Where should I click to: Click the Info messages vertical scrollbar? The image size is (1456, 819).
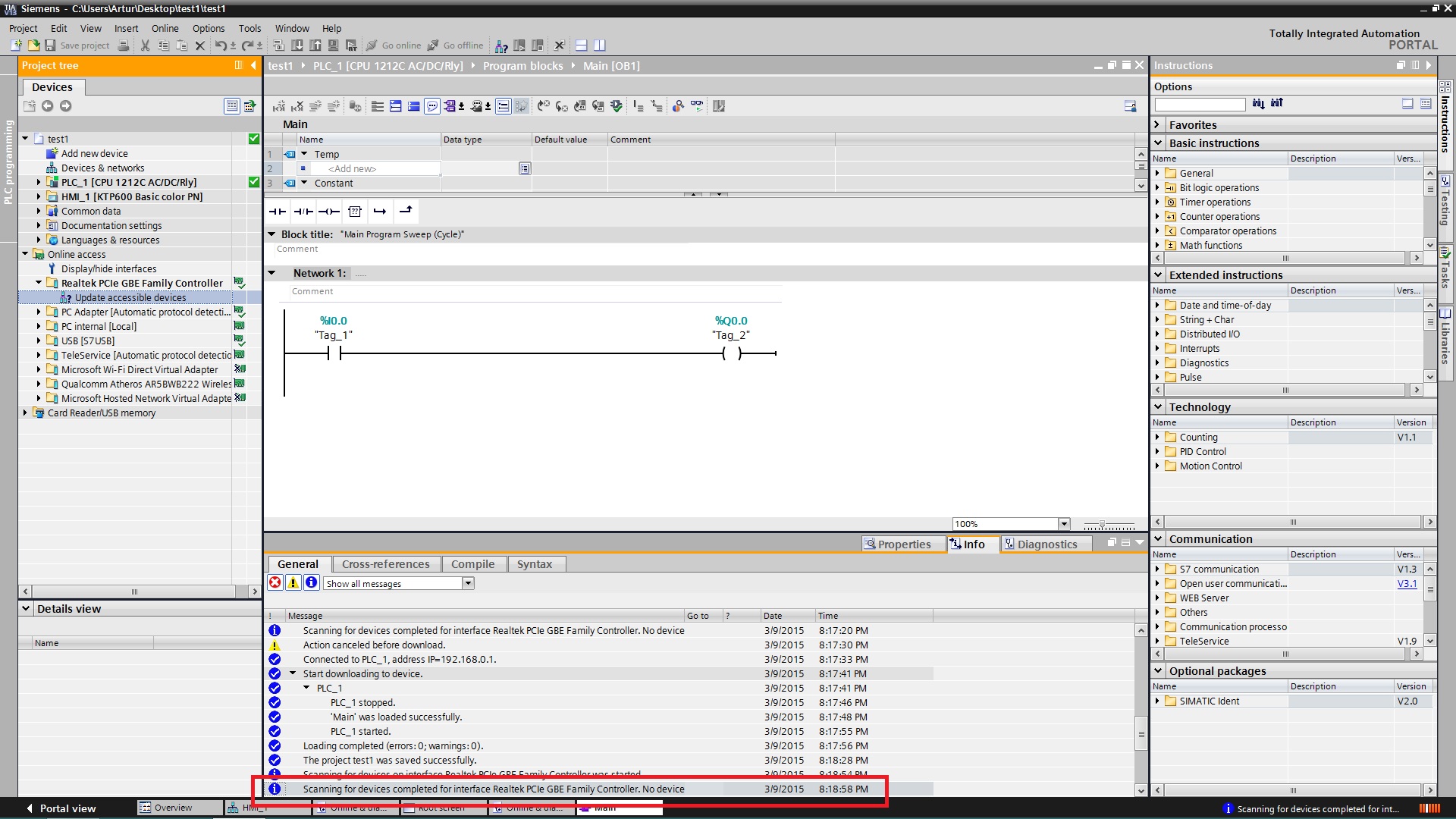tap(1141, 710)
